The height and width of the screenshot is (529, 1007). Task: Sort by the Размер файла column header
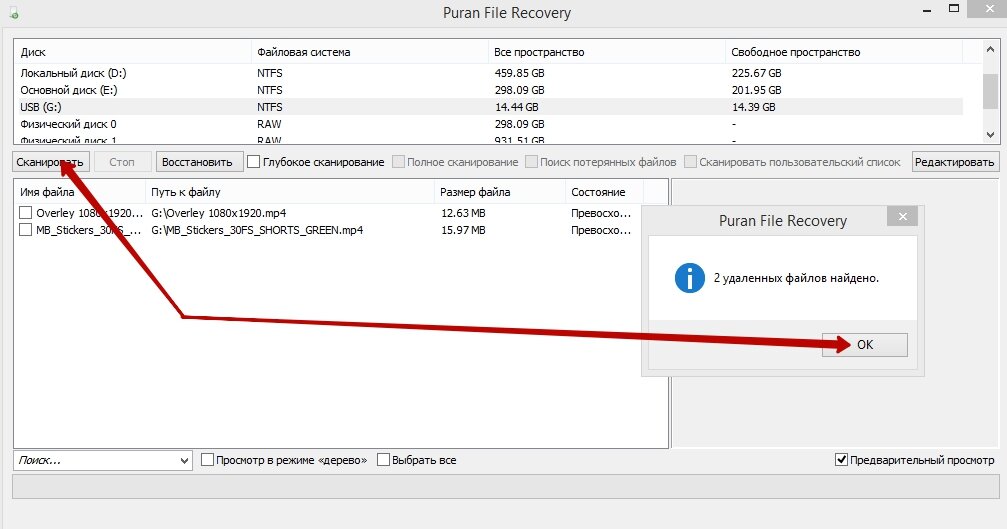(500, 192)
